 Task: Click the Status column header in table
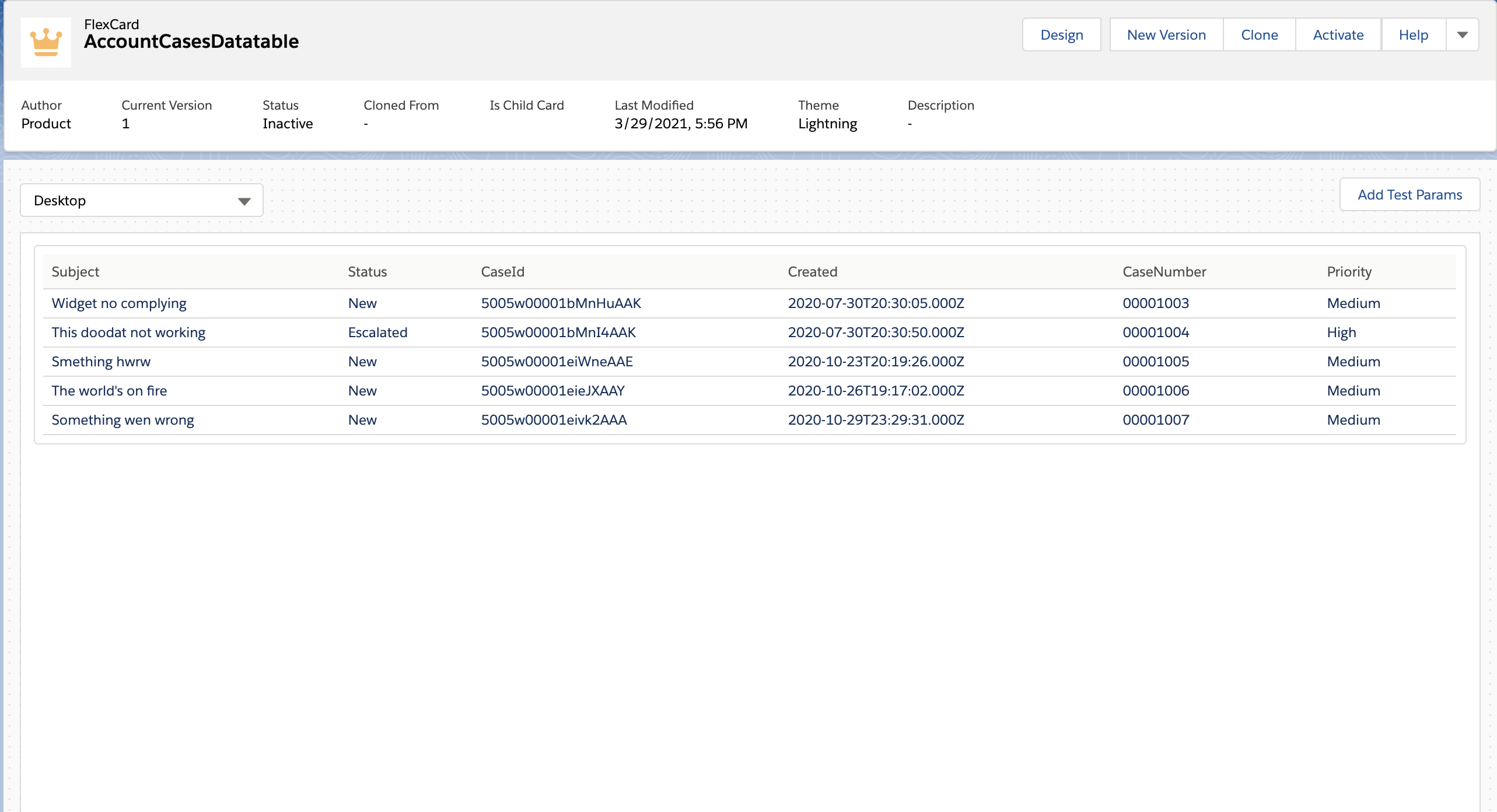coord(368,272)
